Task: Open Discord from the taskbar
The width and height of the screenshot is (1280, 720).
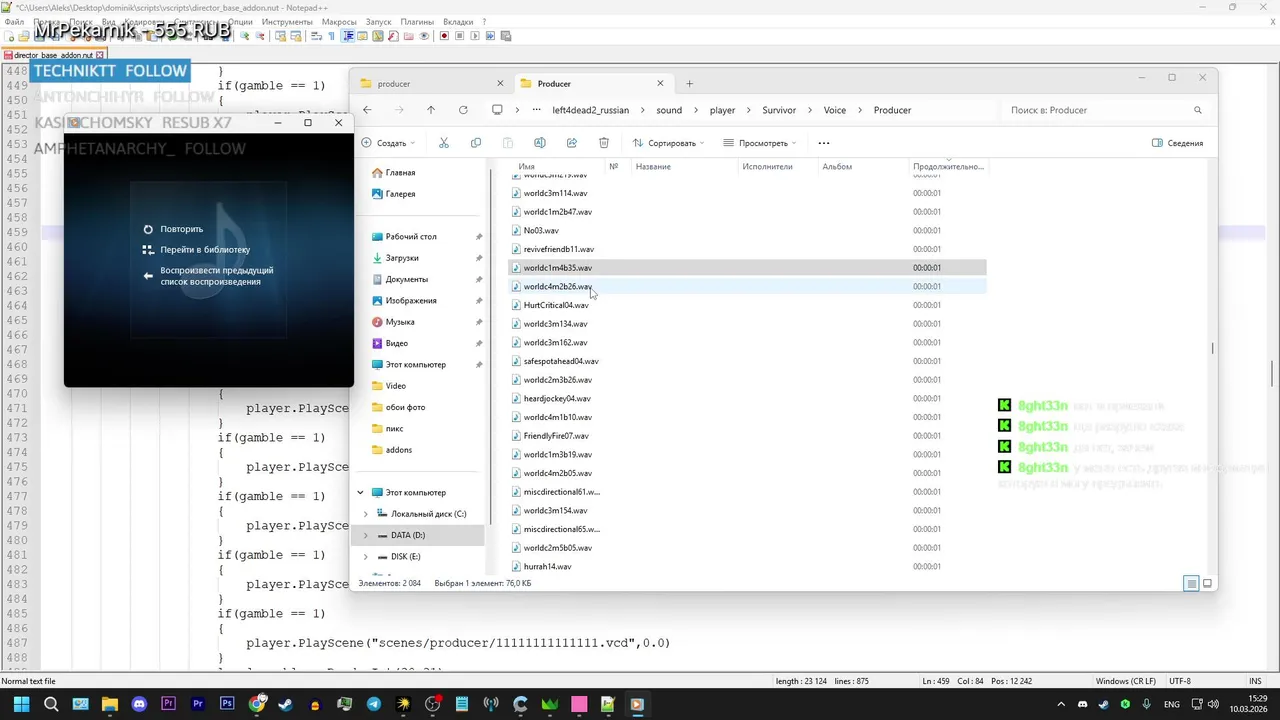Action: pos(139,704)
